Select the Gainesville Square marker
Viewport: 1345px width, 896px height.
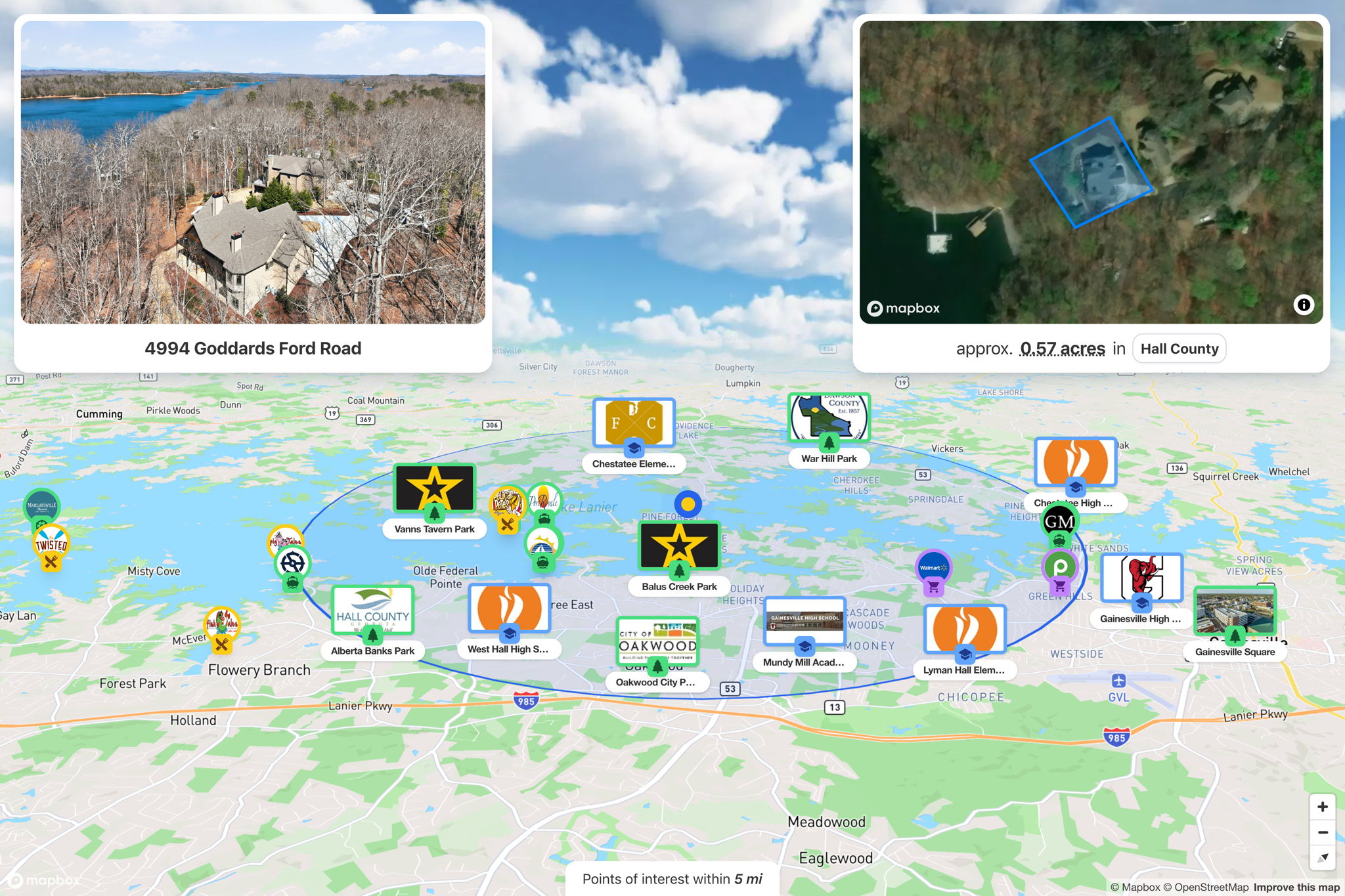tap(1235, 611)
